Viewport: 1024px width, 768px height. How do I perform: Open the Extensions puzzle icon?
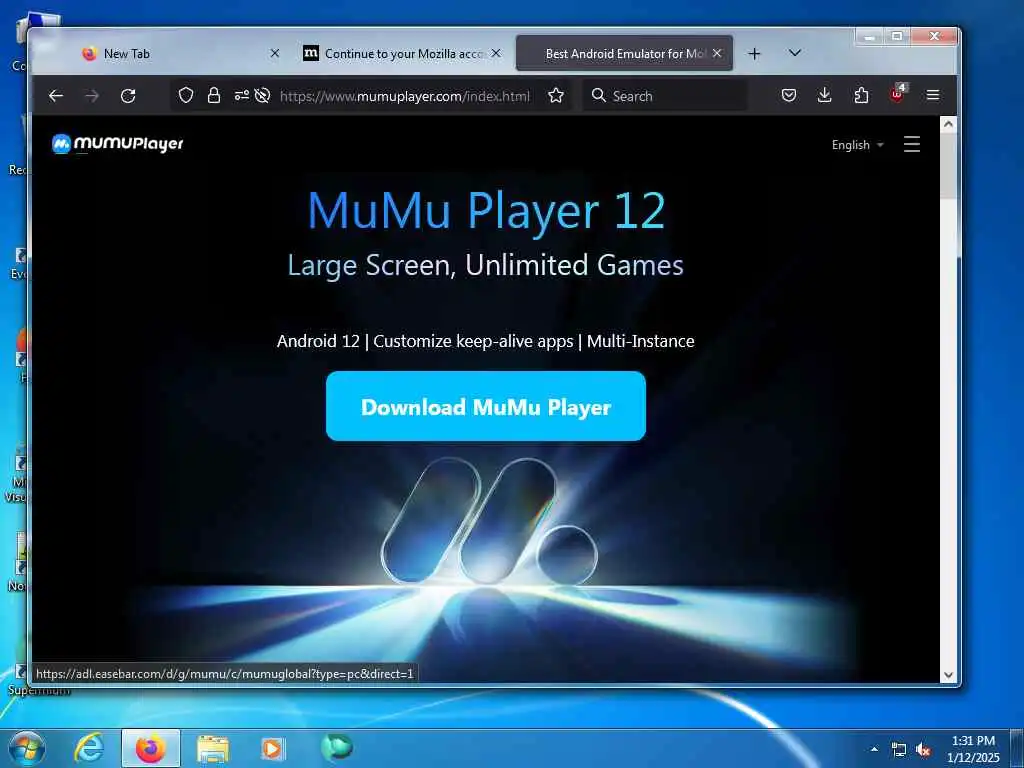[x=861, y=95]
